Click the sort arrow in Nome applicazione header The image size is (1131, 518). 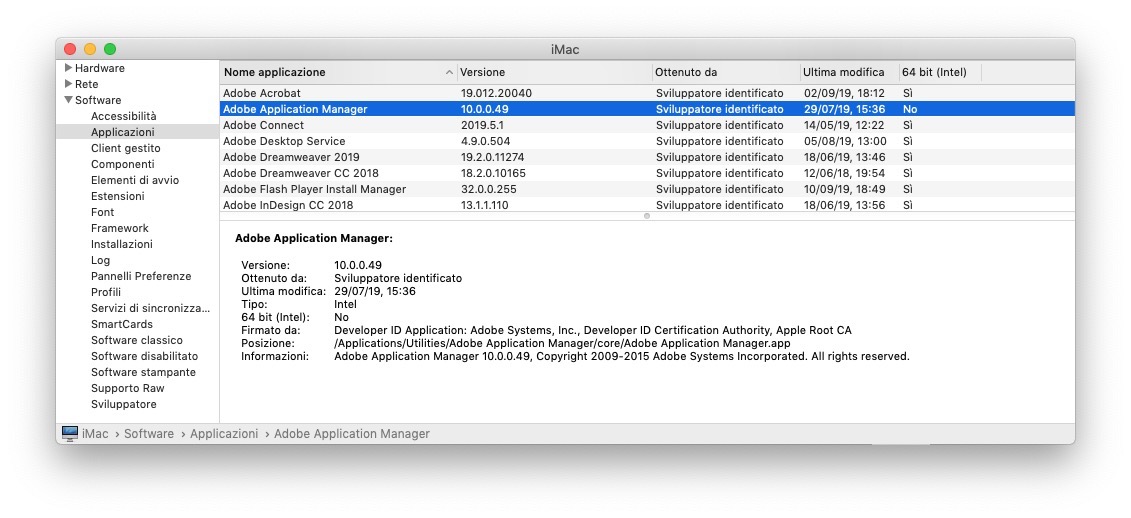pos(449,73)
